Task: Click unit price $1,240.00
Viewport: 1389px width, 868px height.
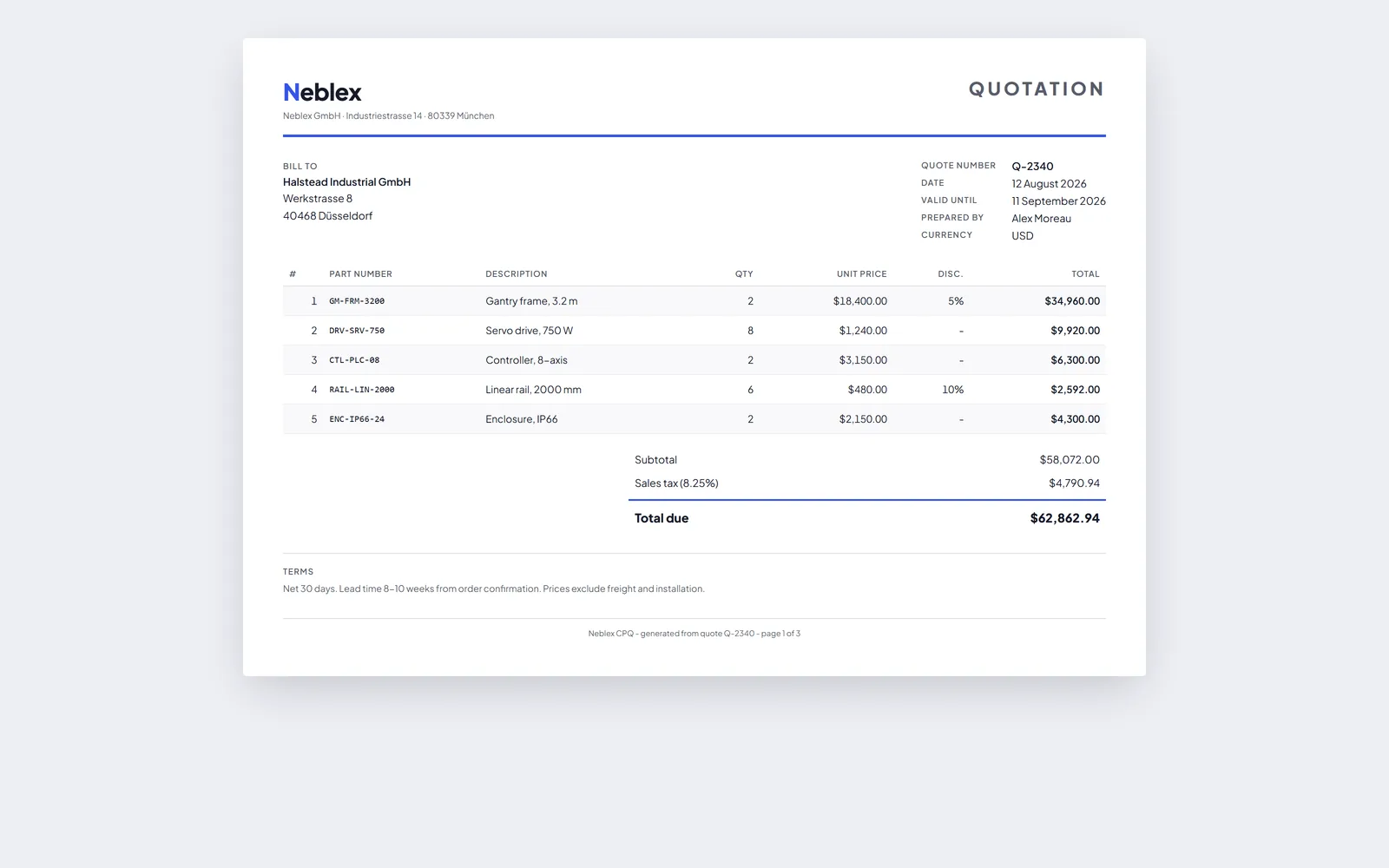Action: coord(863,331)
